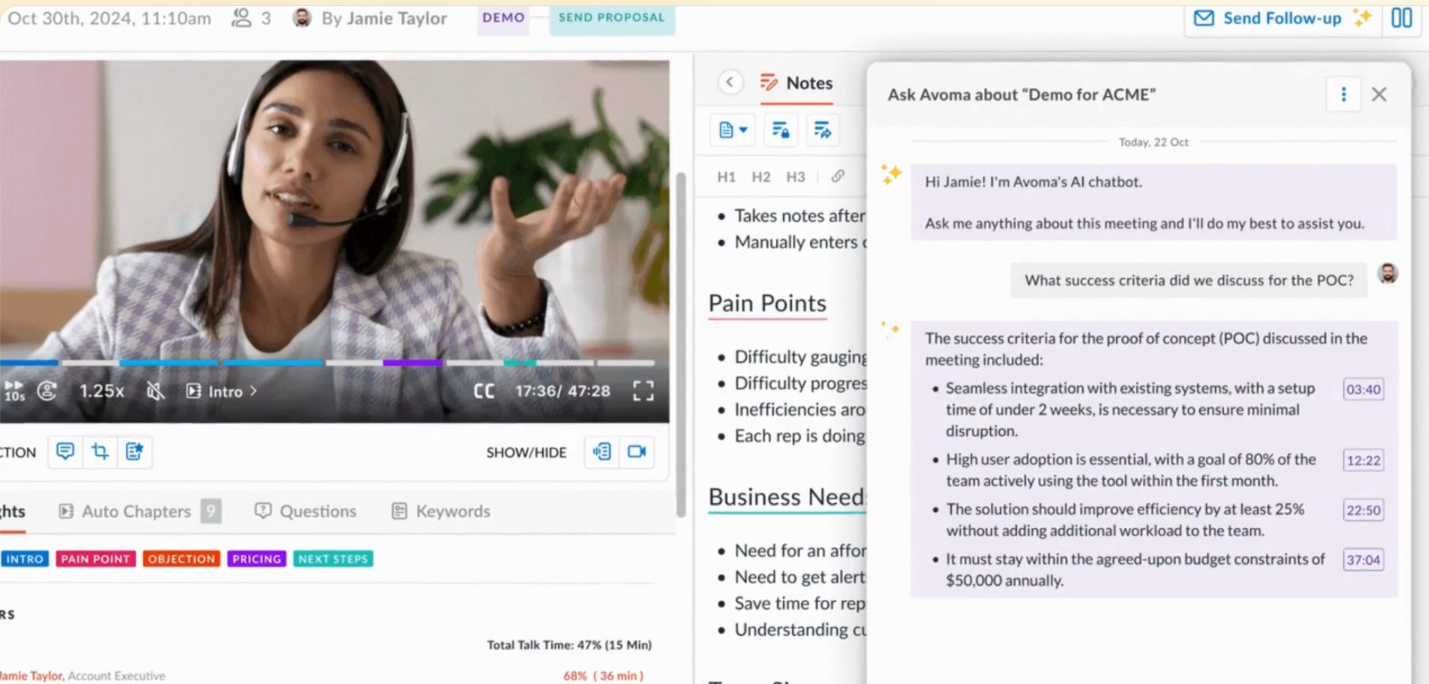The width and height of the screenshot is (1429, 684).
Task: Click the Pain Points heading in notes
Action: pos(767,303)
